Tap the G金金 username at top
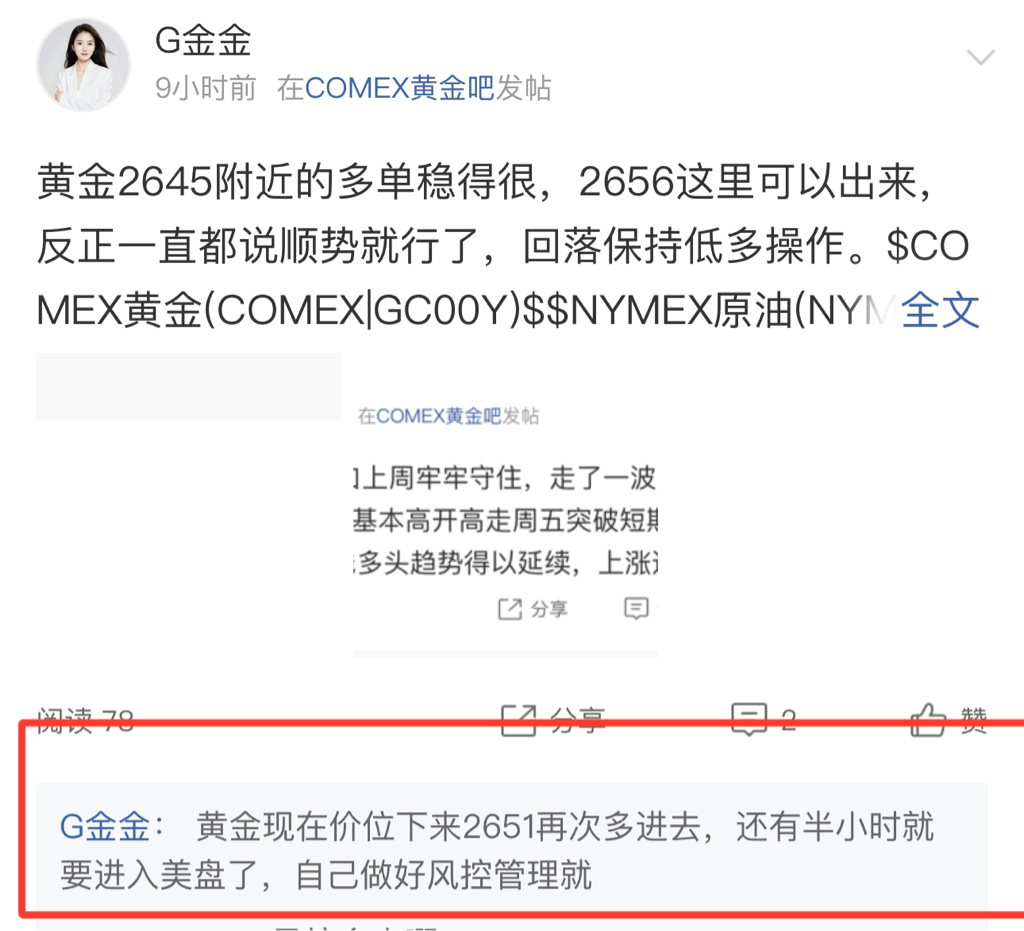 [x=203, y=40]
